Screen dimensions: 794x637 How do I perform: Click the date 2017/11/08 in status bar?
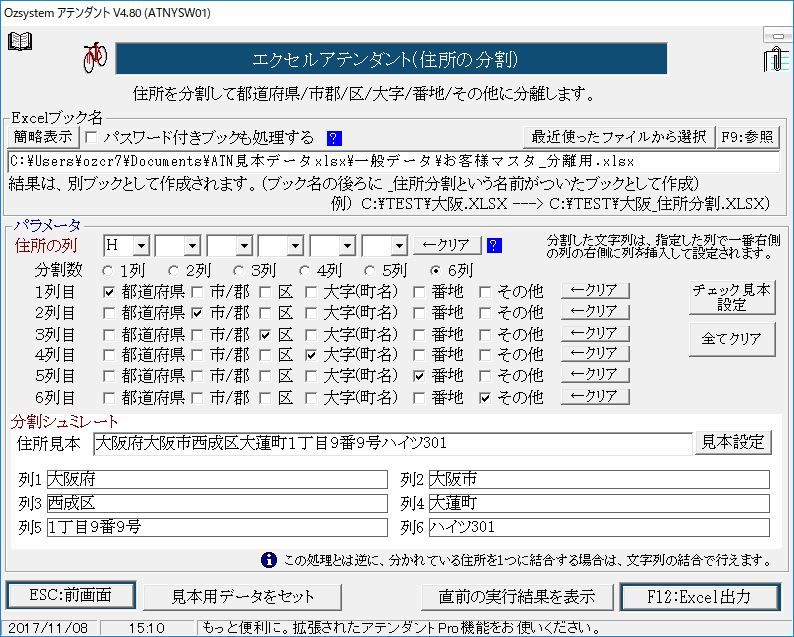49,628
